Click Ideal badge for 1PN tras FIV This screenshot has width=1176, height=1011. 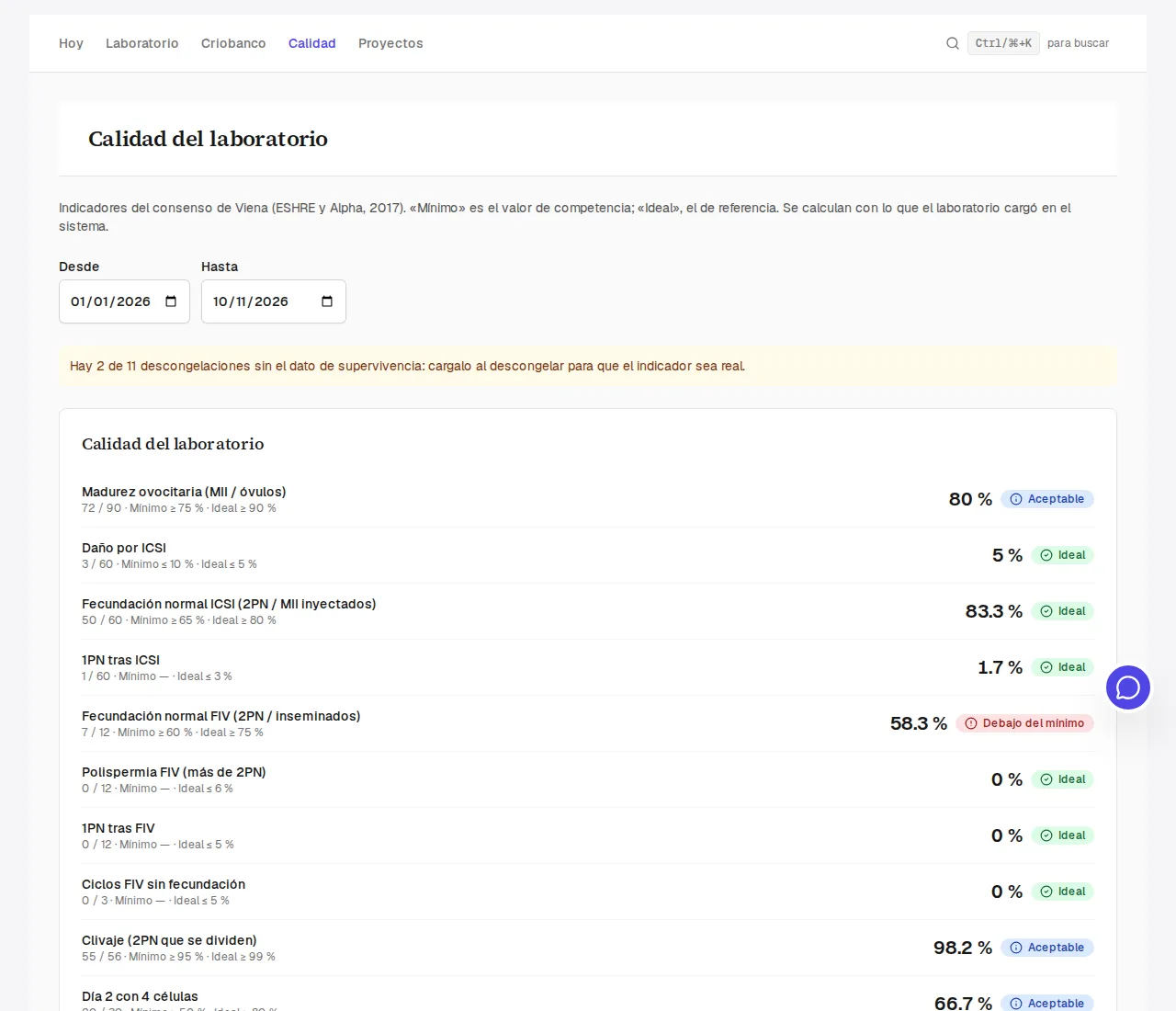(x=1063, y=835)
